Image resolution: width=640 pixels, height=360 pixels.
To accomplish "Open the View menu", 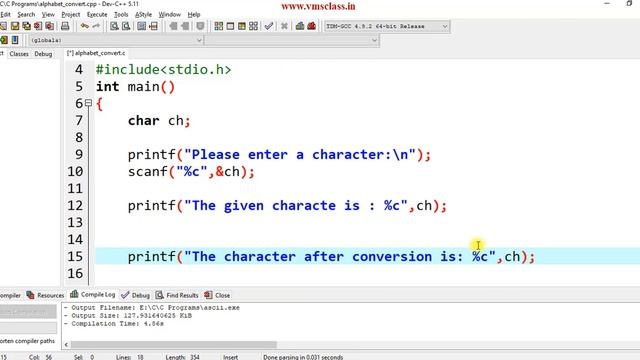I will [48, 14].
